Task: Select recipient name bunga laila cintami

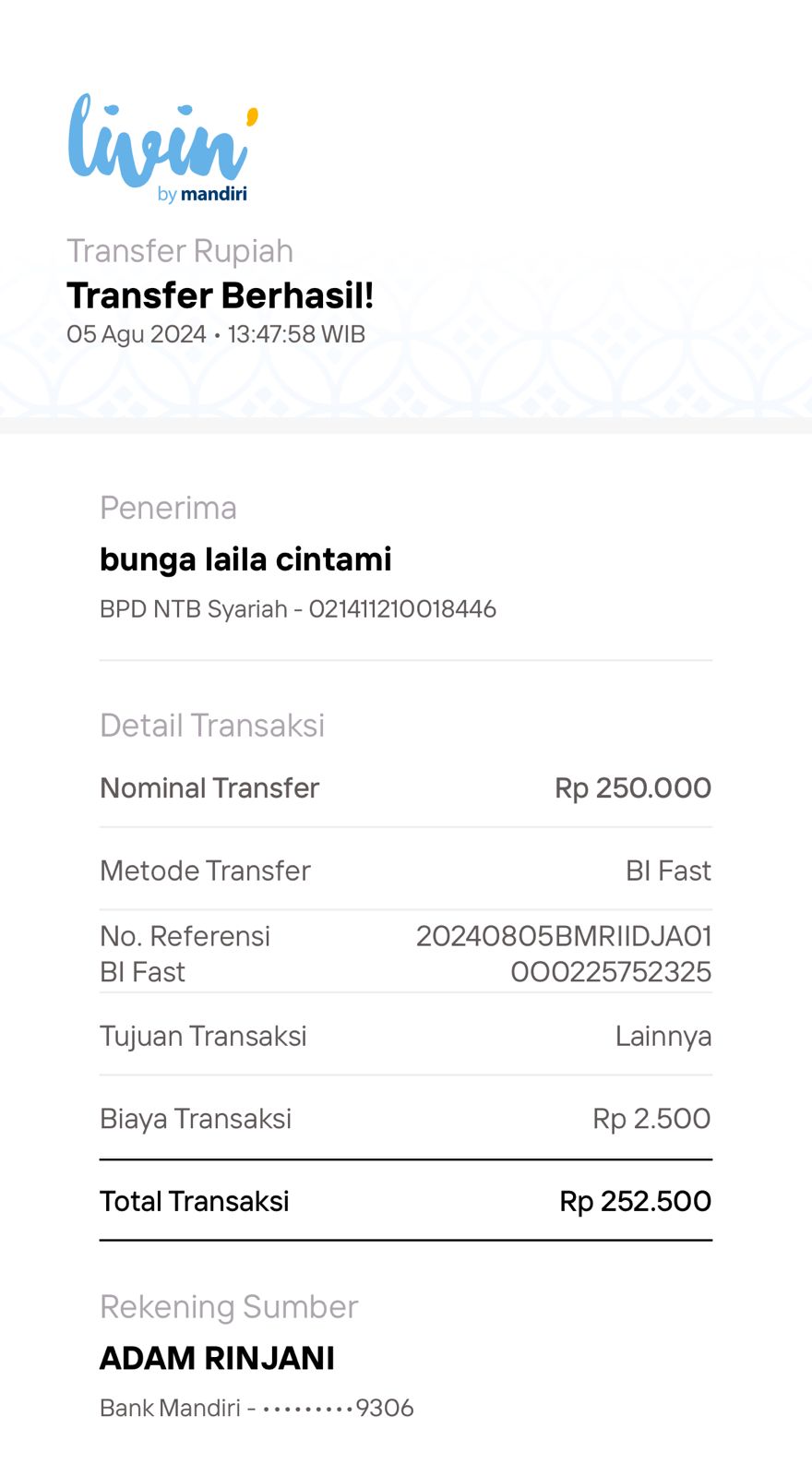Action: point(245,559)
